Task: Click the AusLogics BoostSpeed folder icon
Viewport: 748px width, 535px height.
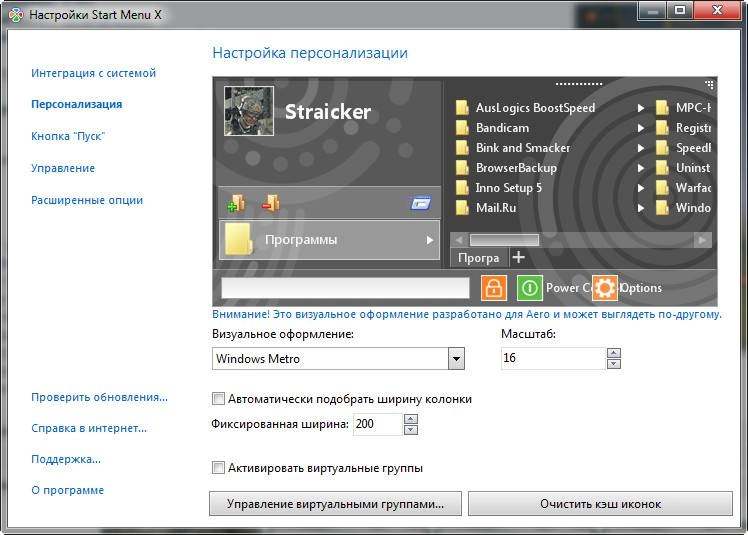Action: pos(462,108)
